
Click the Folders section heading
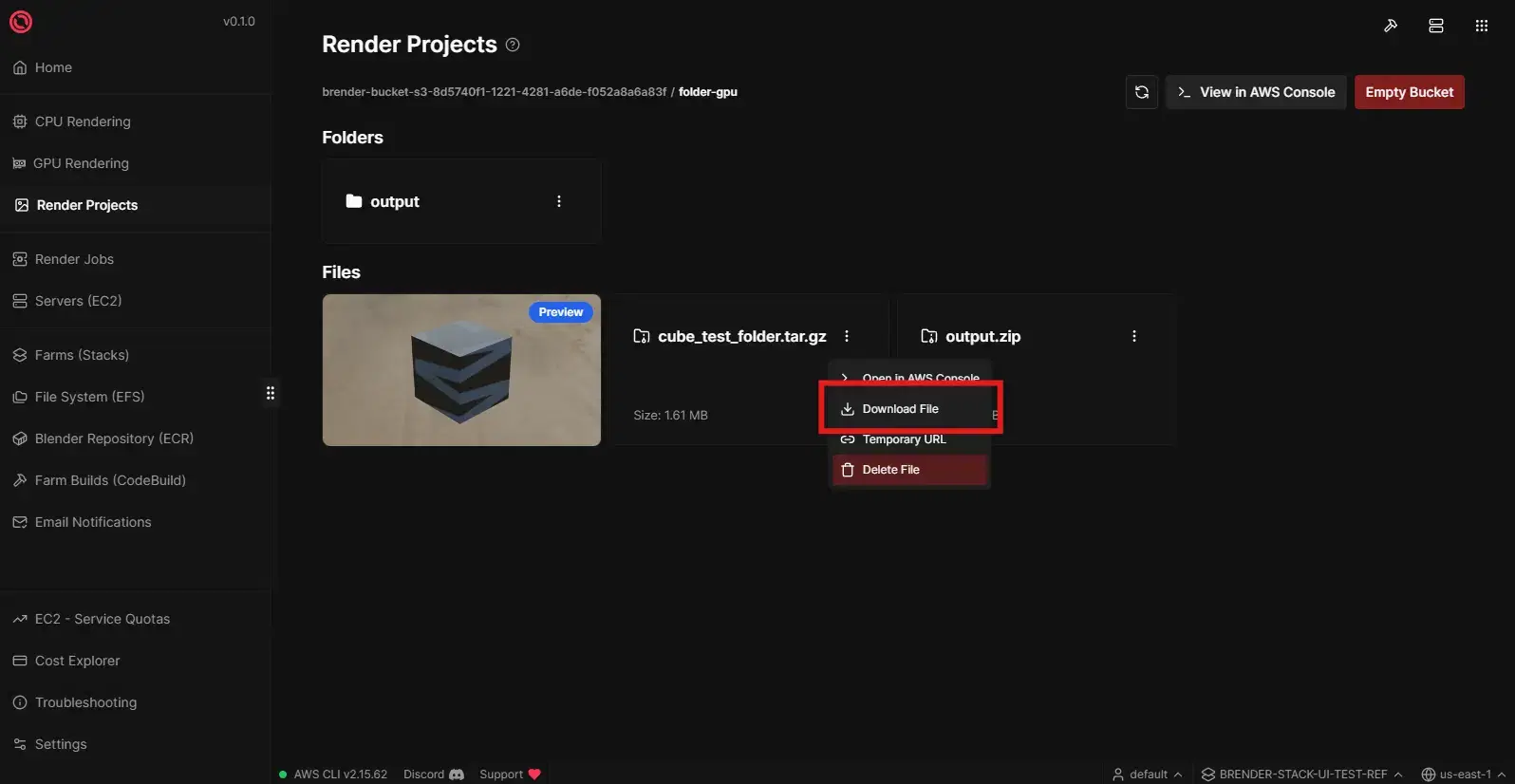point(352,138)
